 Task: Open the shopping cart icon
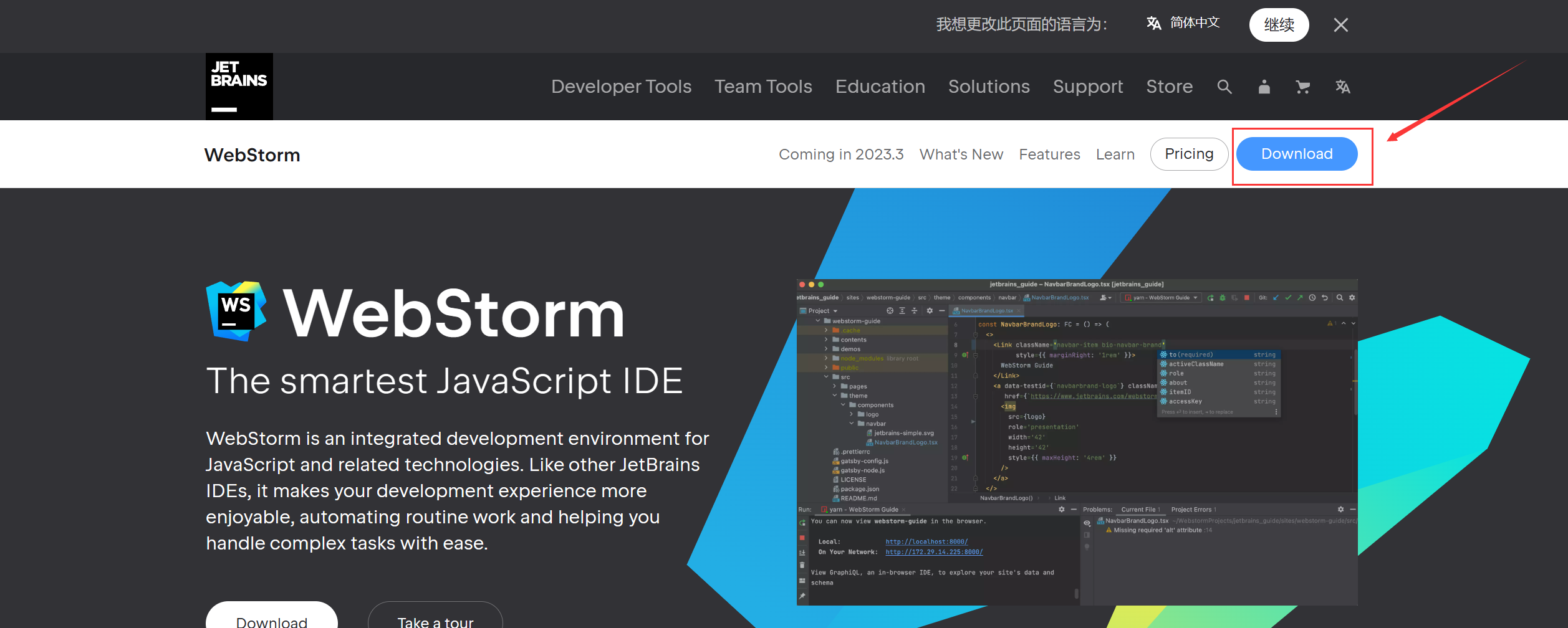1303,87
